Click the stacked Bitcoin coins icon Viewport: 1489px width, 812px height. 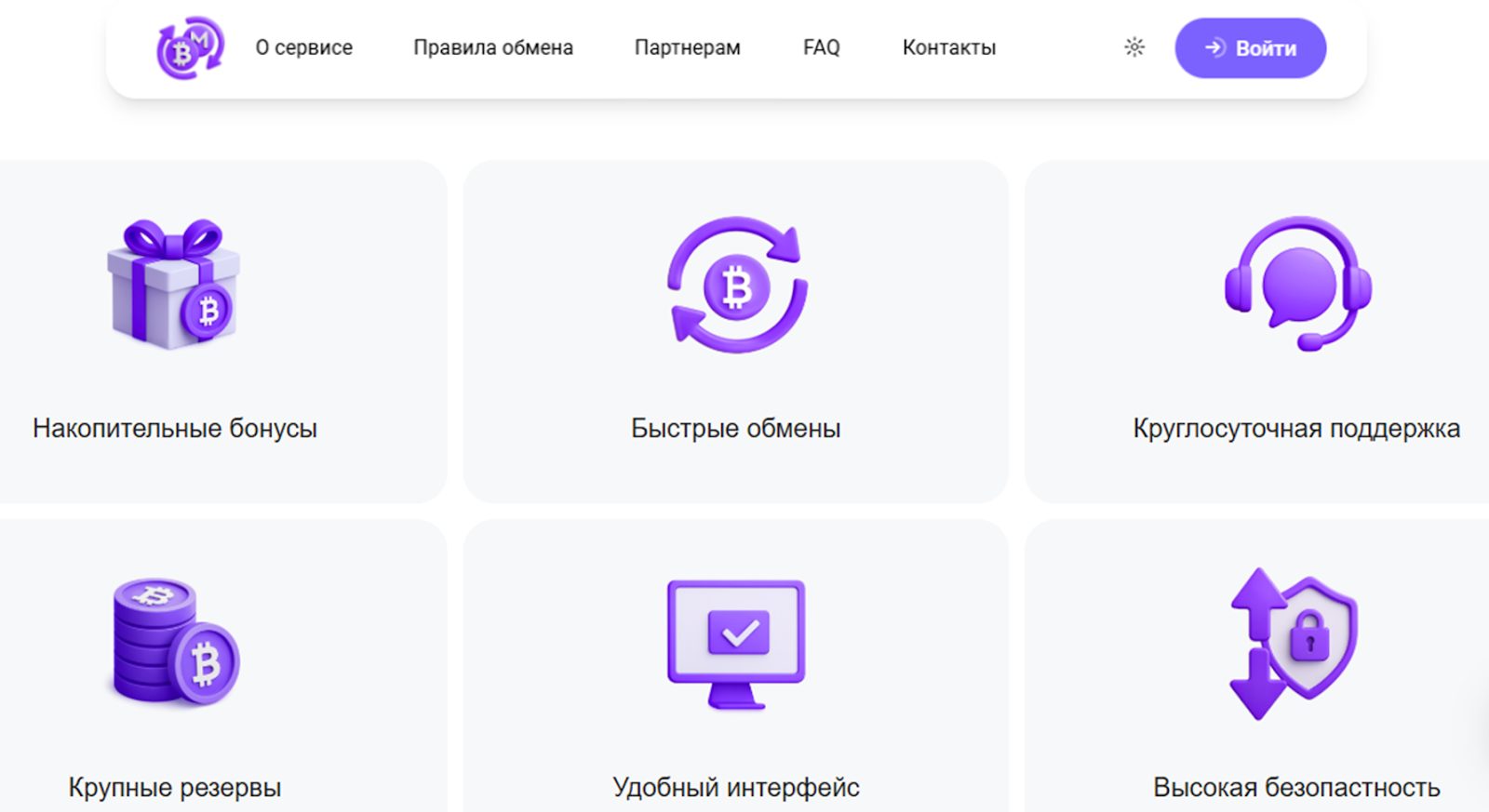coord(175,641)
